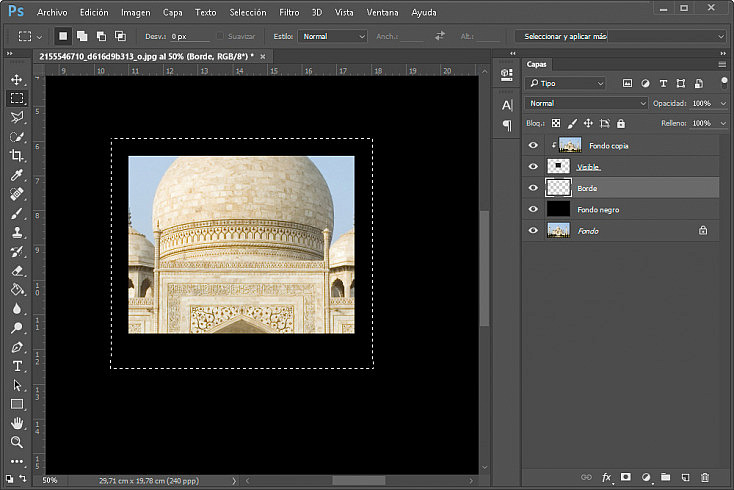Open the layer filter Tipo dropdown
734x490 pixels.
click(x=565, y=83)
